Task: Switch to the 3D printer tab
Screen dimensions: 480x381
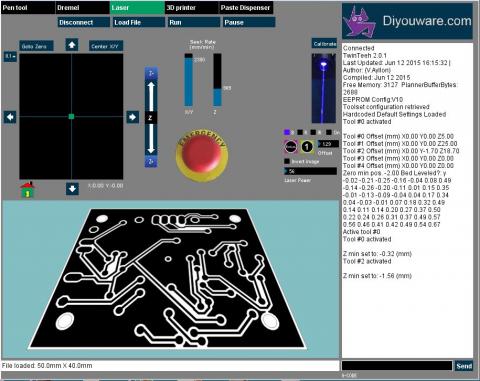Action: (192, 8)
